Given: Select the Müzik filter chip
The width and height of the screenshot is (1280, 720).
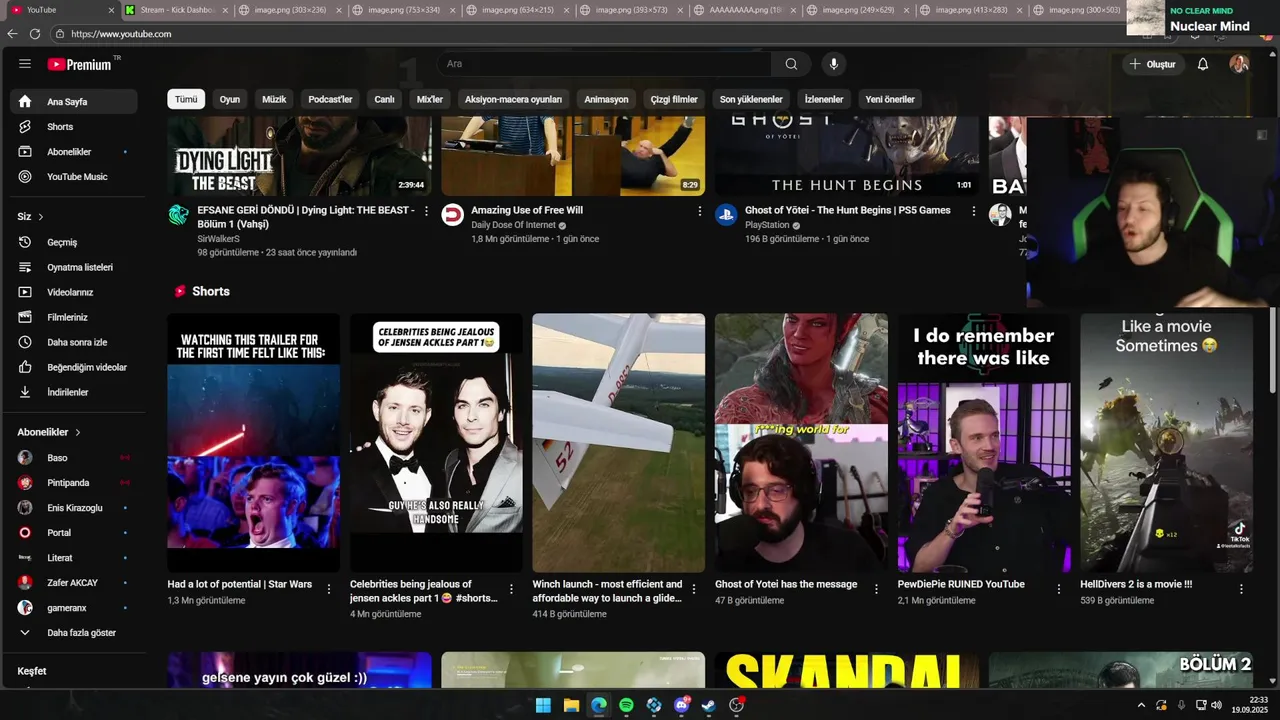Looking at the screenshot, I should 274,99.
